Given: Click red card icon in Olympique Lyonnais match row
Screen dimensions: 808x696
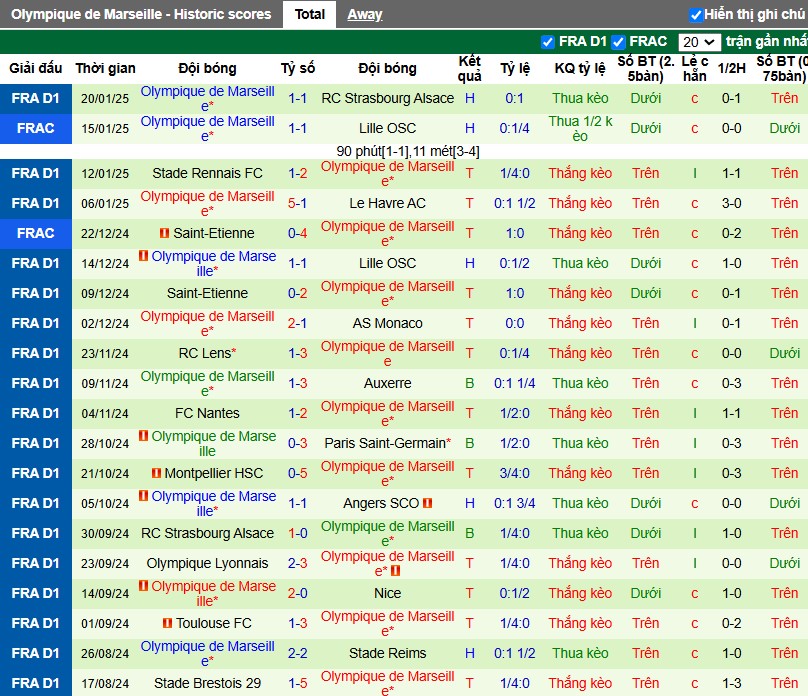Looking at the screenshot, I should click(x=395, y=571).
